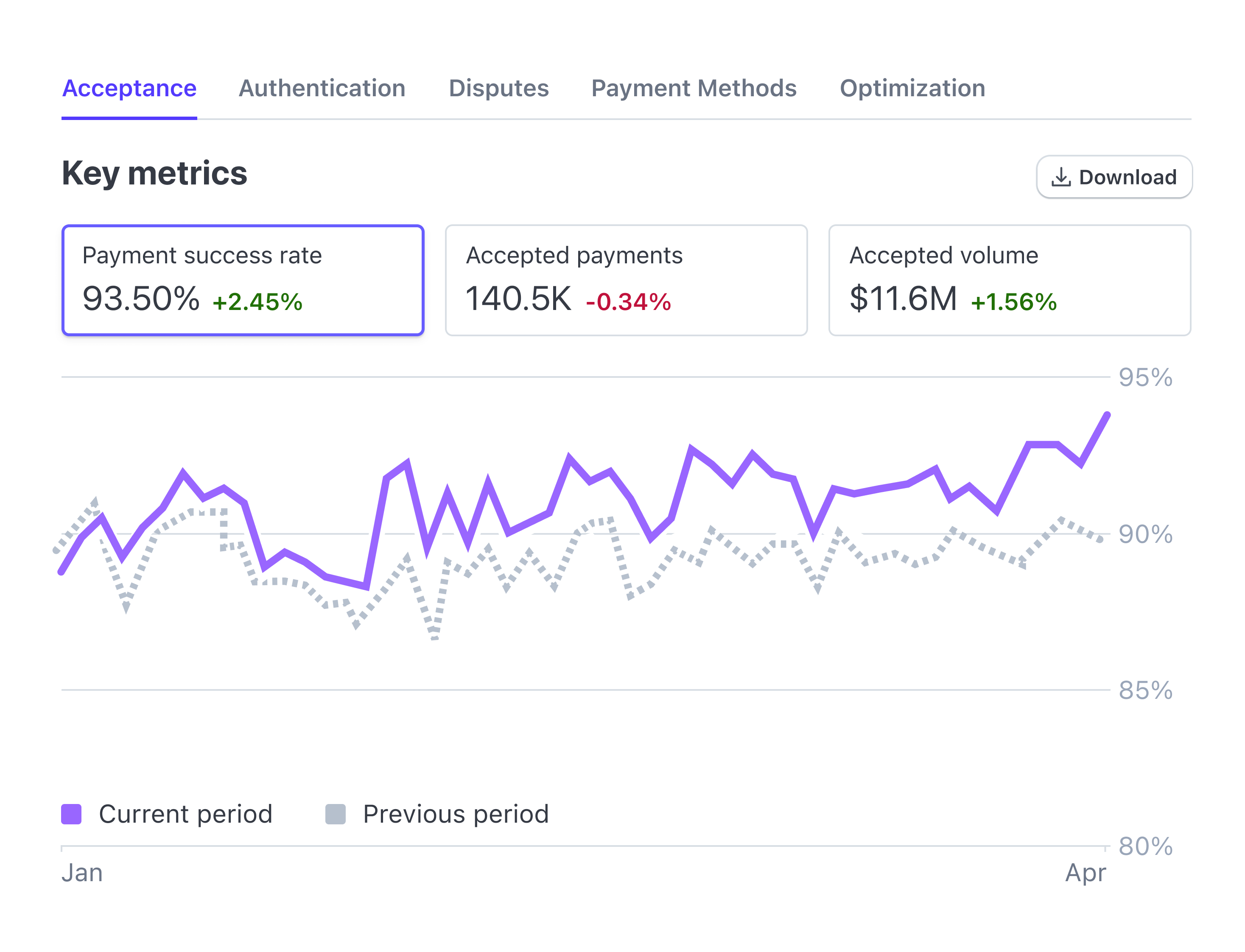The height and width of the screenshot is (952, 1245).
Task: Click the purple Current period legend square
Action: point(70,813)
